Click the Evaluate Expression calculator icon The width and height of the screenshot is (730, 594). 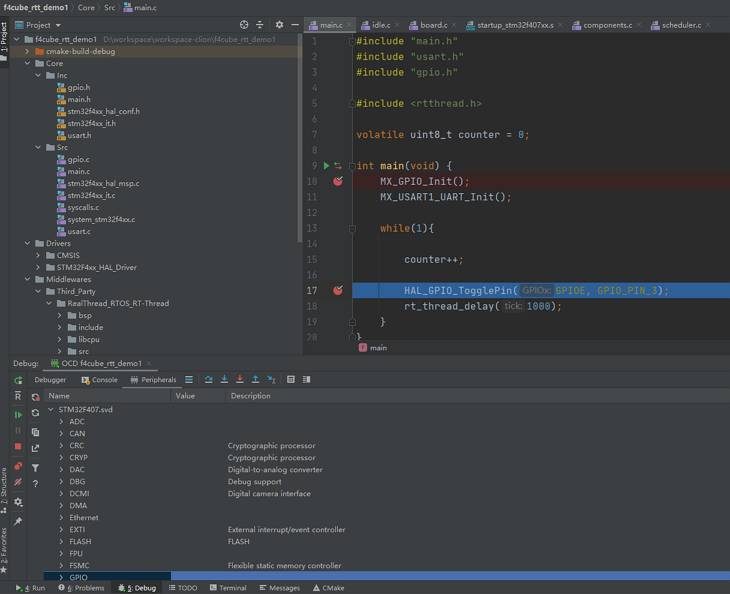point(291,380)
